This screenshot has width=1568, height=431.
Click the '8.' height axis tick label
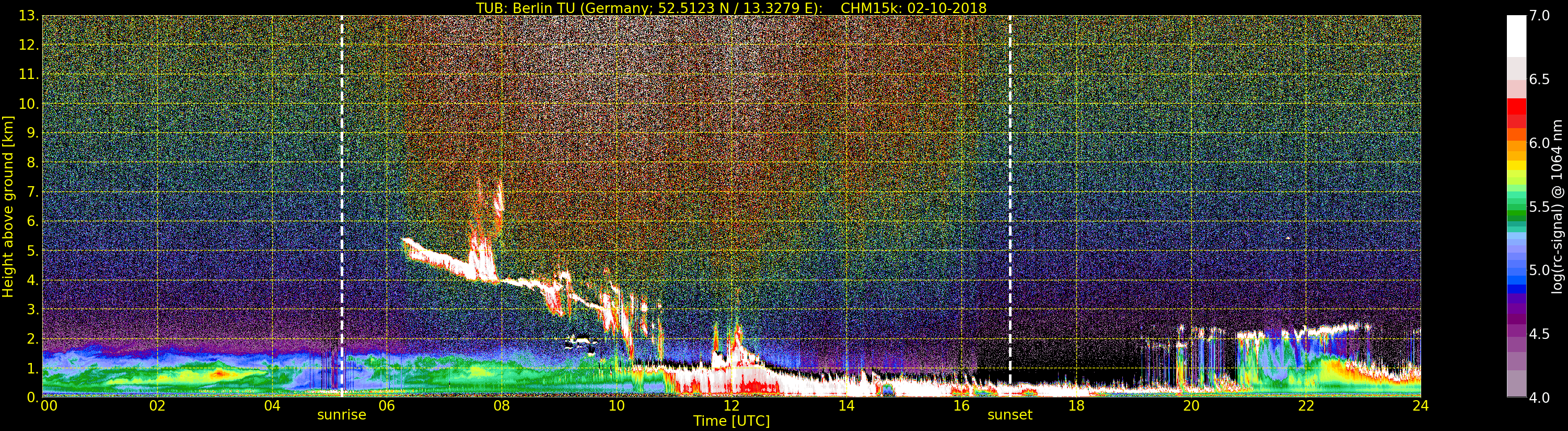click(33, 162)
